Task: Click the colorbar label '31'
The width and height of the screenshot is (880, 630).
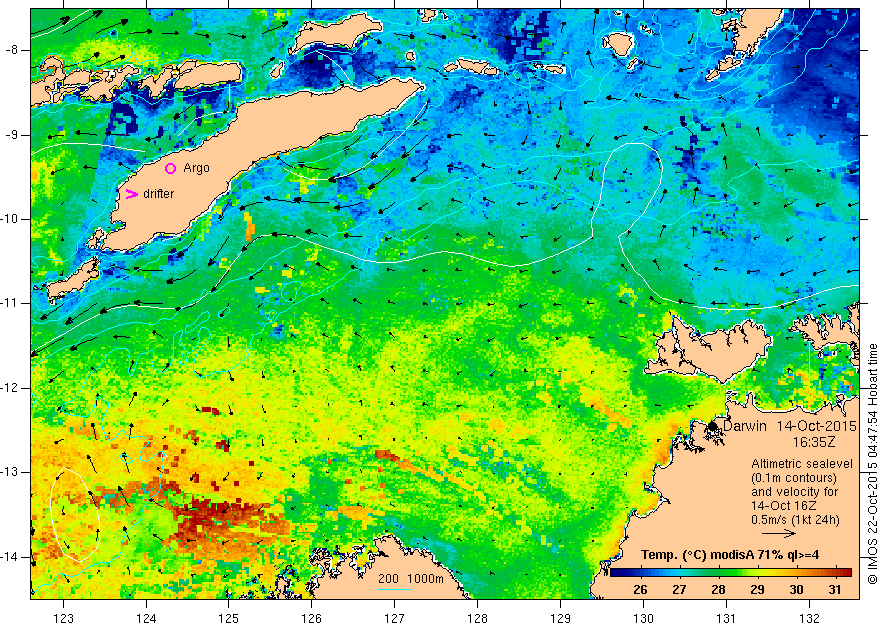Action: [x=835, y=590]
